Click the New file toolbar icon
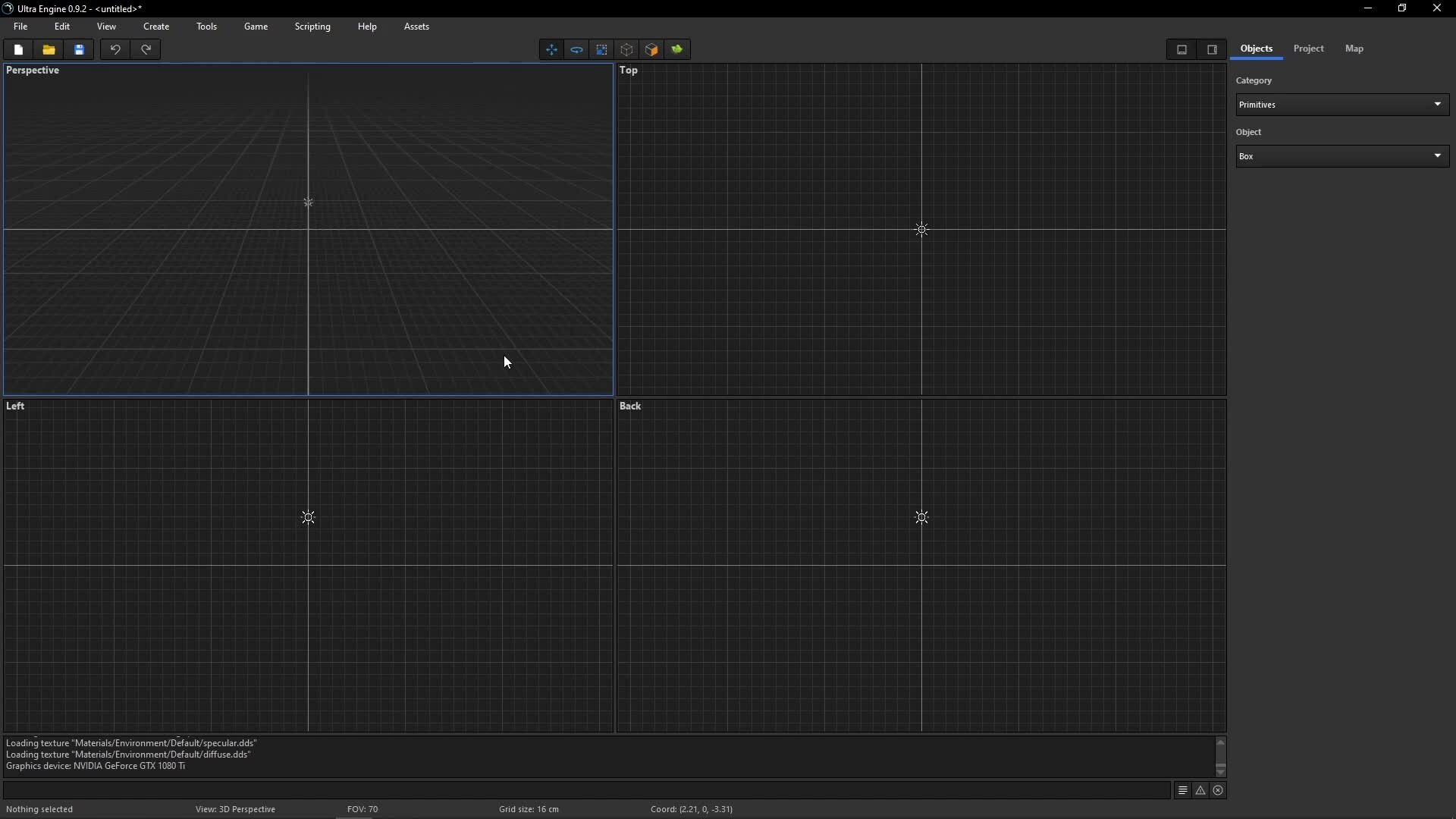The height and width of the screenshot is (819, 1456). [18, 50]
